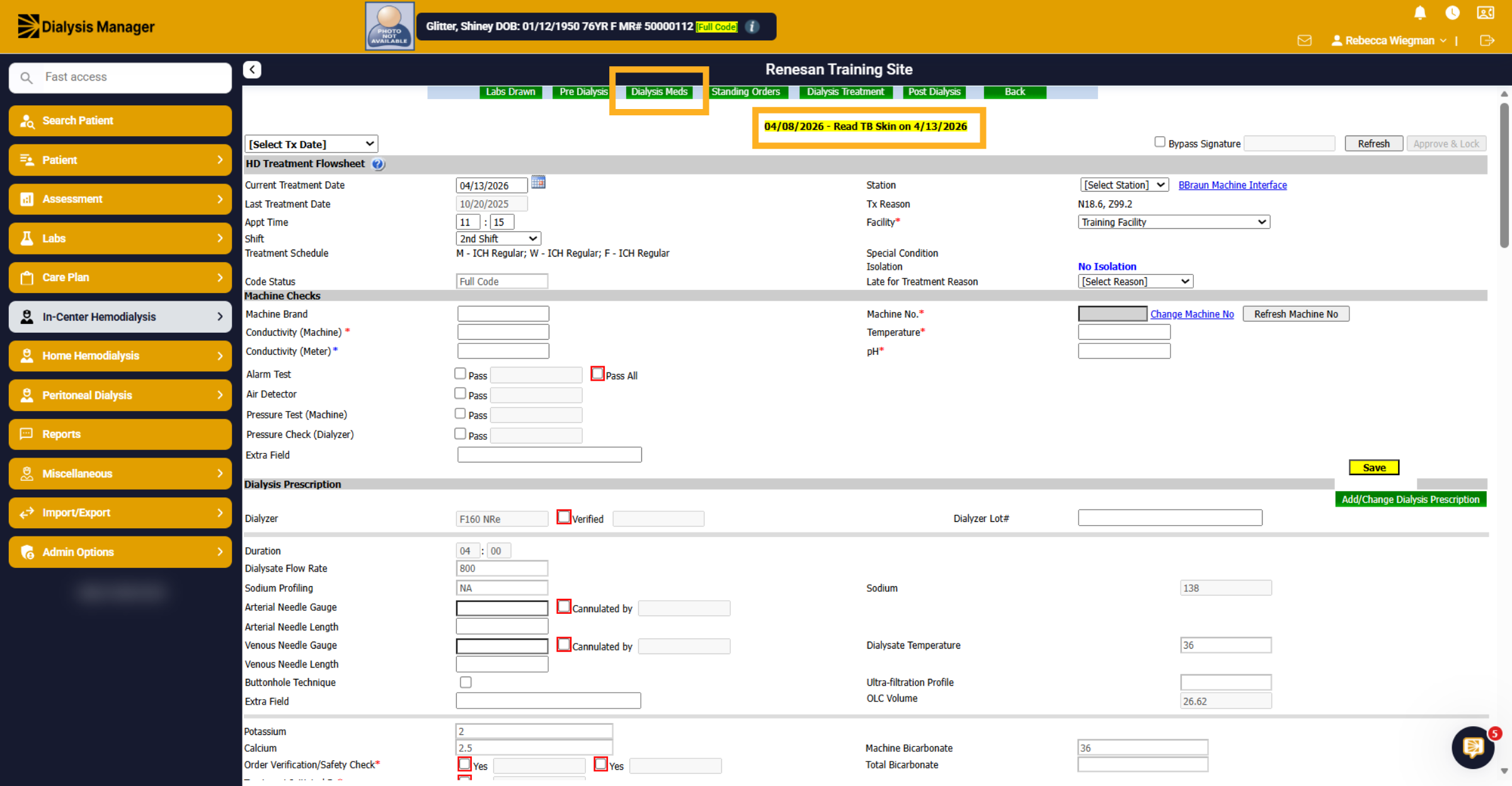Click the Dialyzer Lot# input field
This screenshot has width=1512, height=786.
click(x=1170, y=518)
